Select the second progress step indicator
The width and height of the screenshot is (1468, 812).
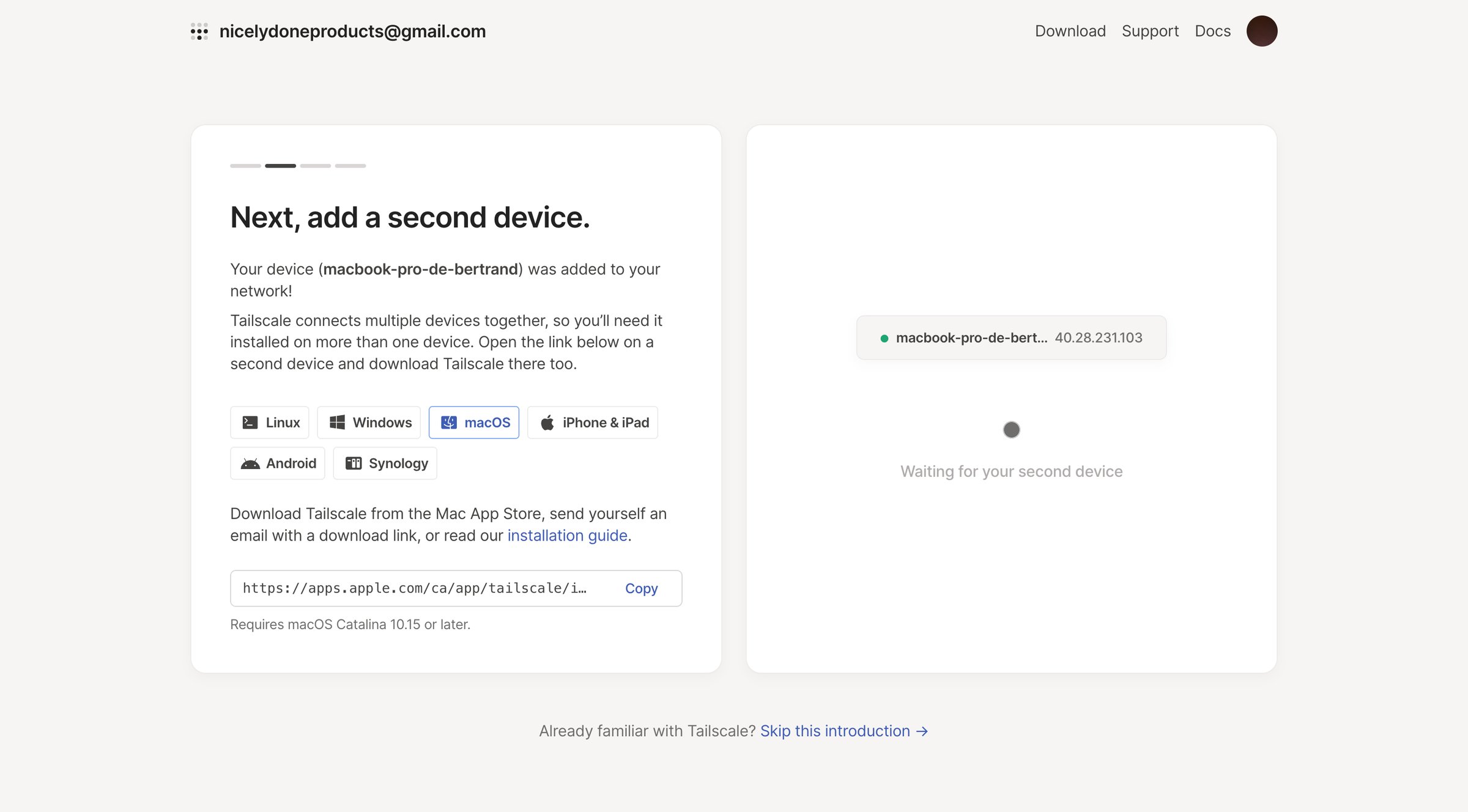[281, 166]
